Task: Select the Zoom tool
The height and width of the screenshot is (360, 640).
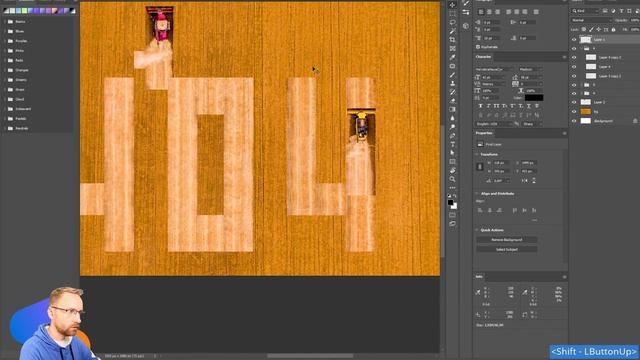Action: [452, 179]
